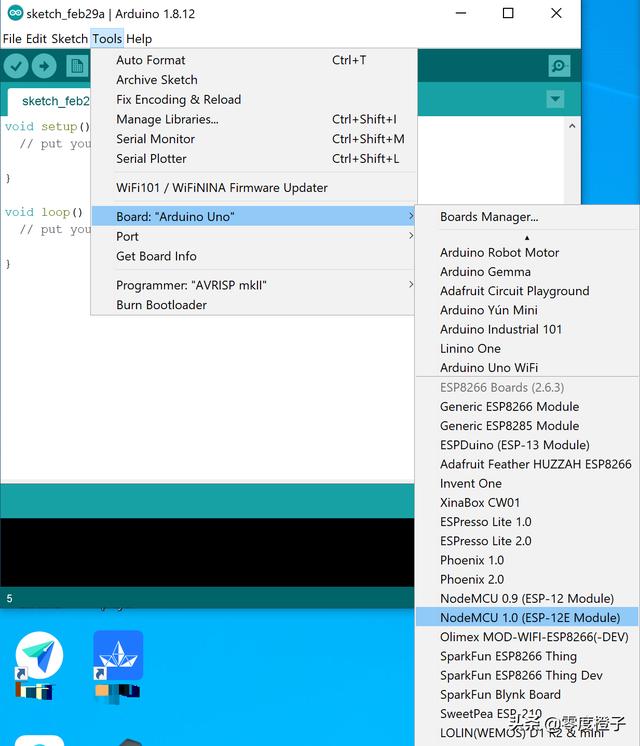Select Generic ESP8285 Module
The image size is (640, 746).
(527, 425)
